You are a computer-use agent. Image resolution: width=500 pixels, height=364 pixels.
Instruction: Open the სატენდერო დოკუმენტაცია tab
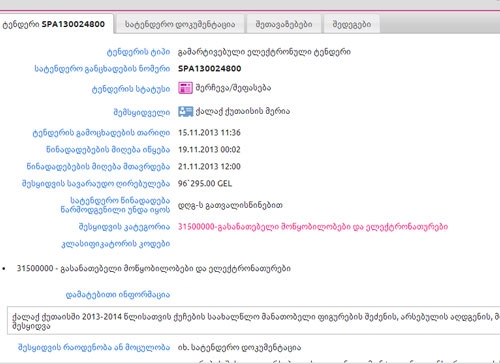click(180, 24)
